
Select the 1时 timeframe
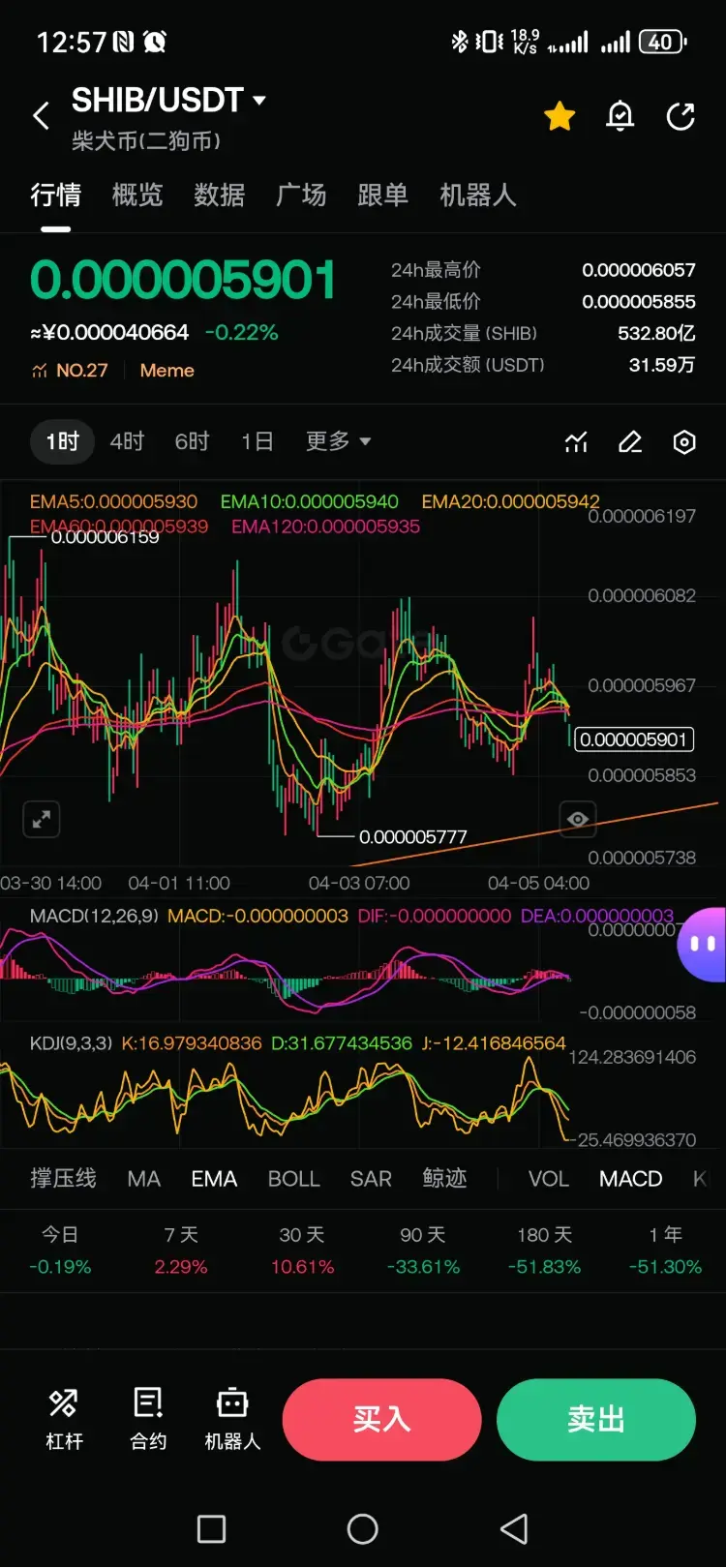pyautogui.click(x=62, y=441)
